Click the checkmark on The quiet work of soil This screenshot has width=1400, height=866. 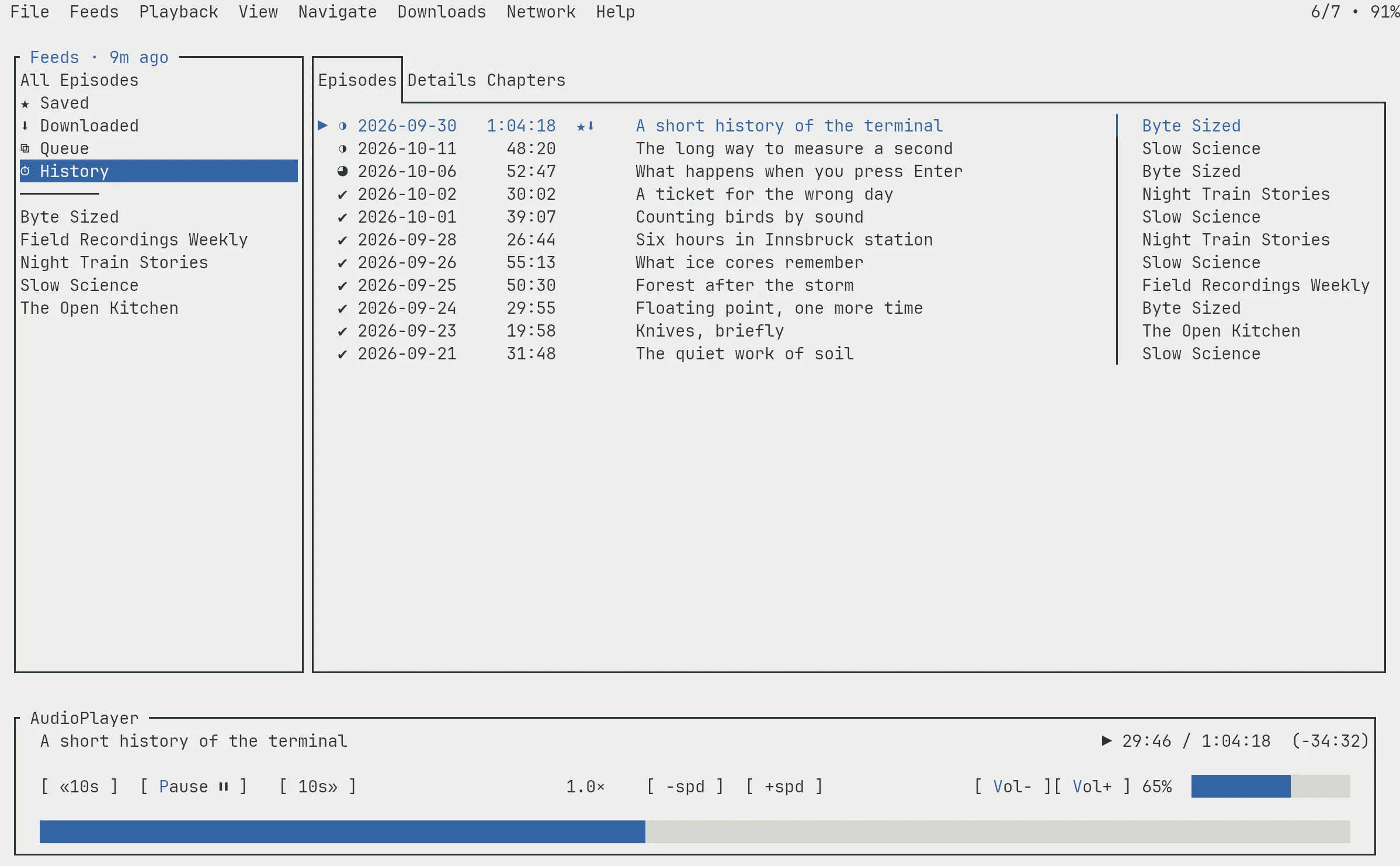pyautogui.click(x=343, y=354)
